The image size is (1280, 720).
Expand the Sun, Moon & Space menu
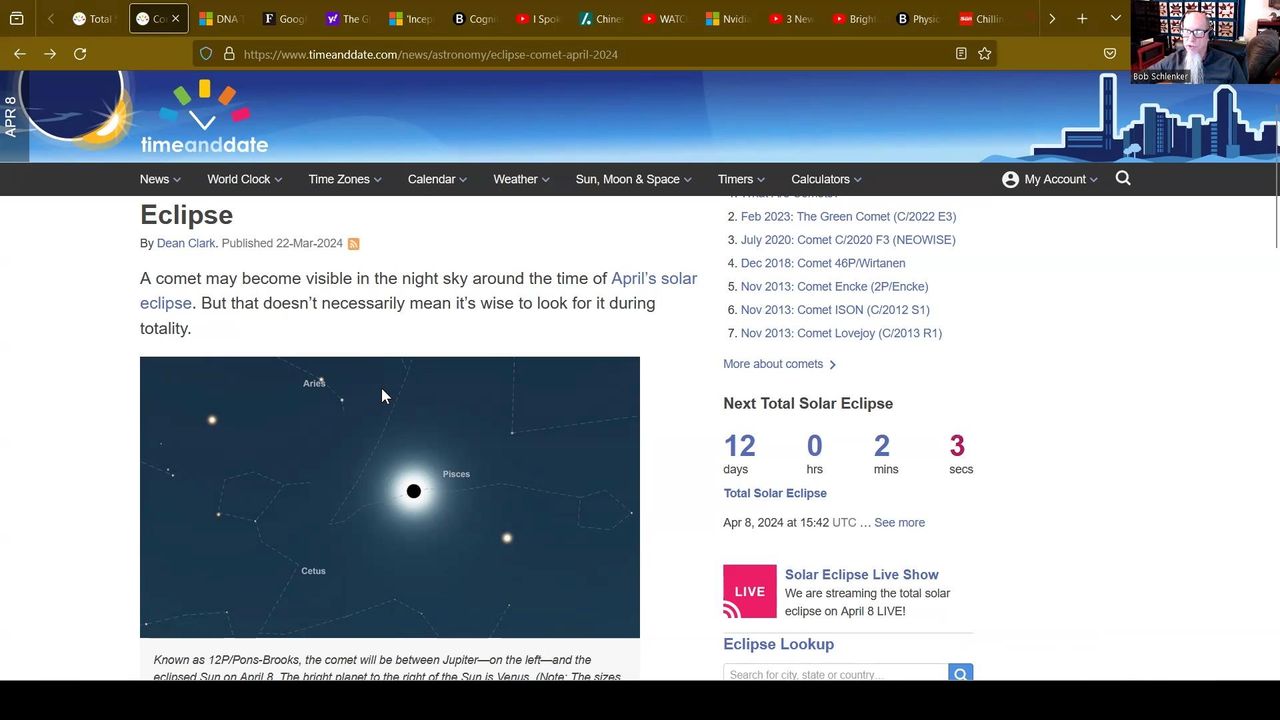click(634, 179)
